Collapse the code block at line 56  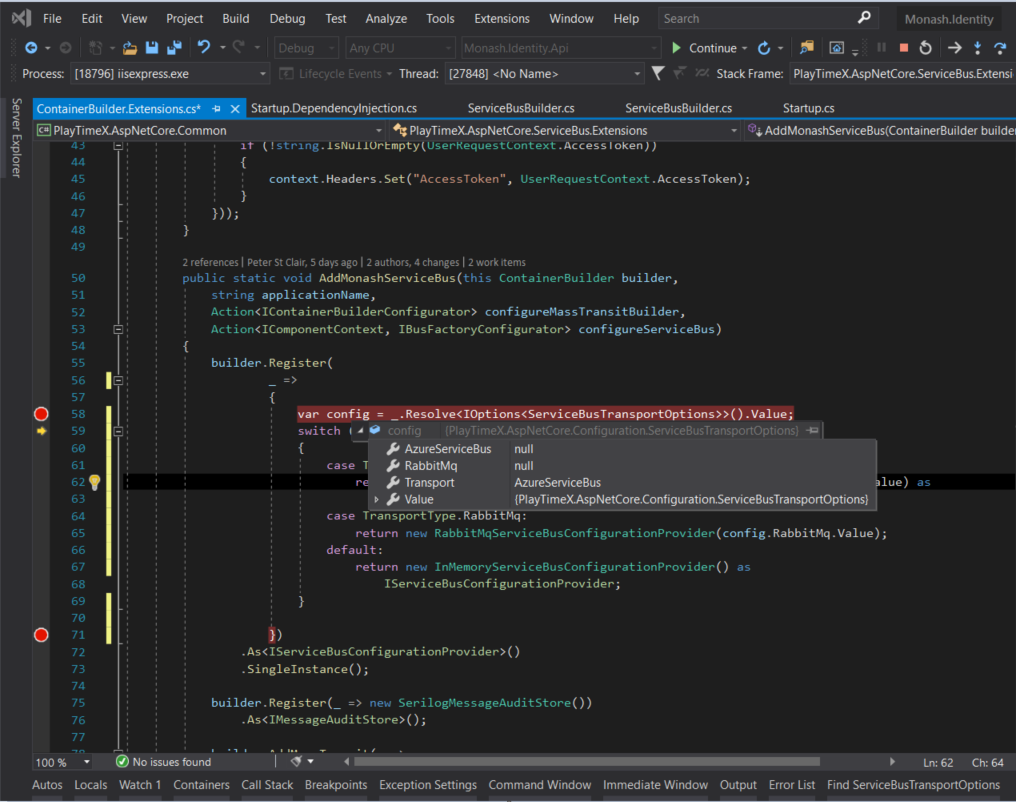(x=118, y=380)
